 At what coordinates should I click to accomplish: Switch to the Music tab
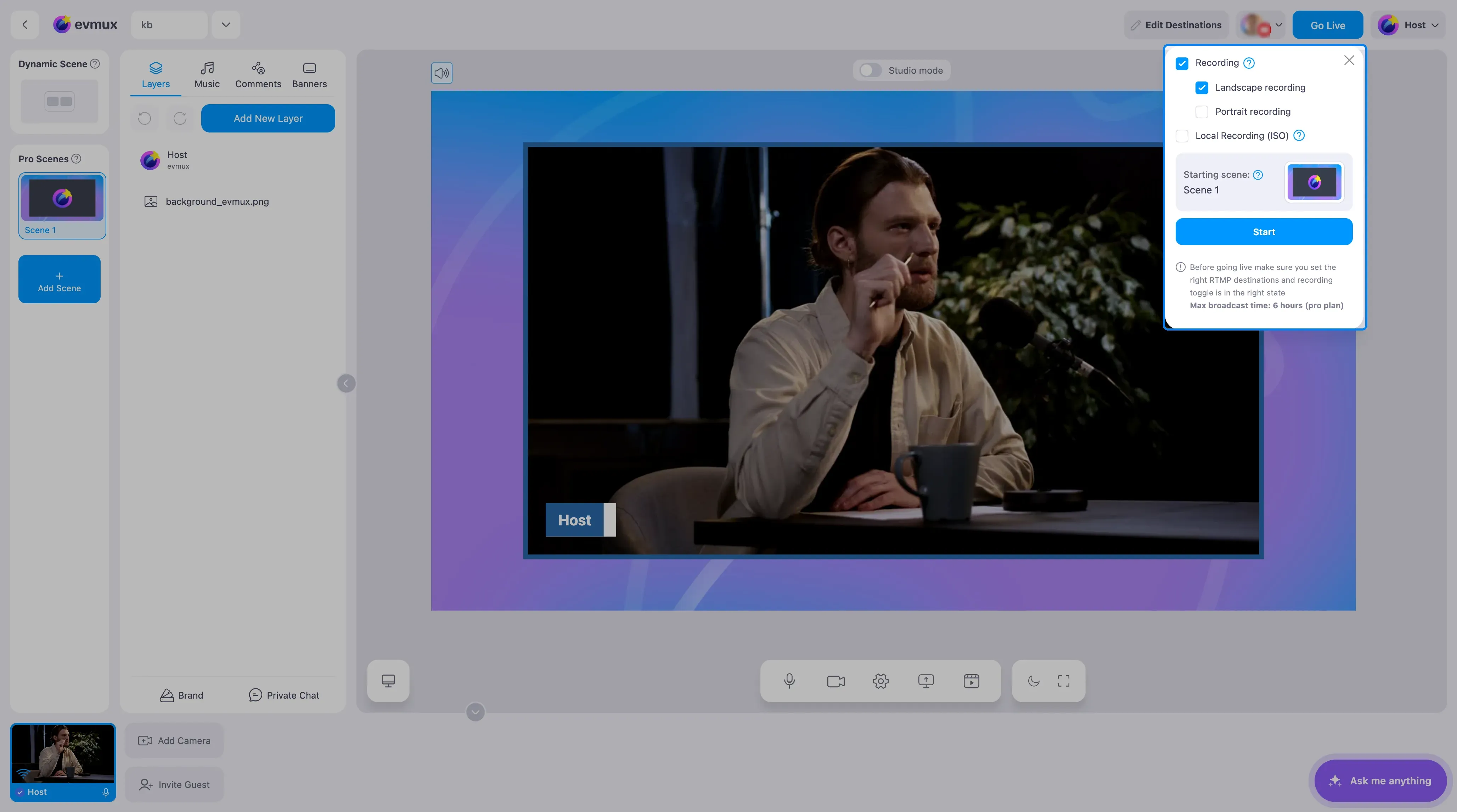pos(207,75)
